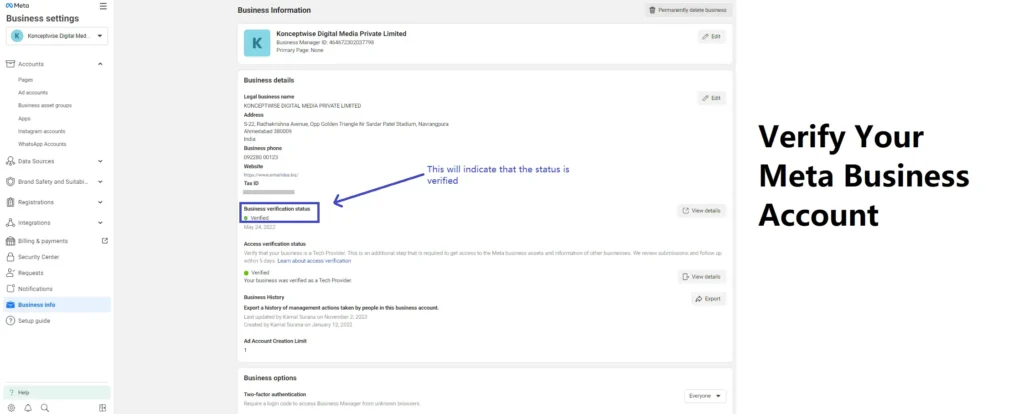
Task: Click the bell alerts icon at bottom
Action: [28, 407]
